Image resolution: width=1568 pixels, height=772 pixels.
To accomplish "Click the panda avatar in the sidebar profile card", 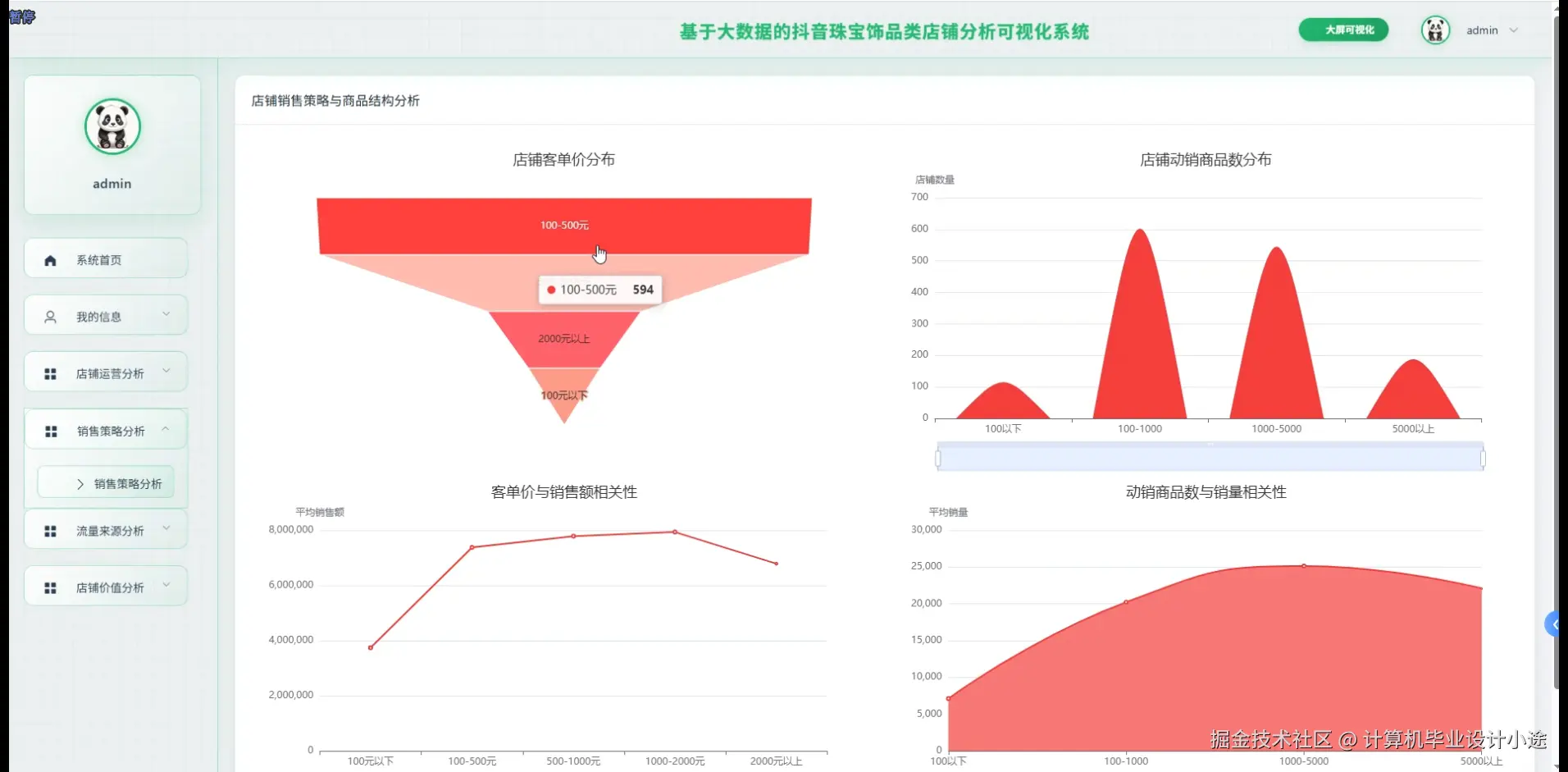I will 112,126.
